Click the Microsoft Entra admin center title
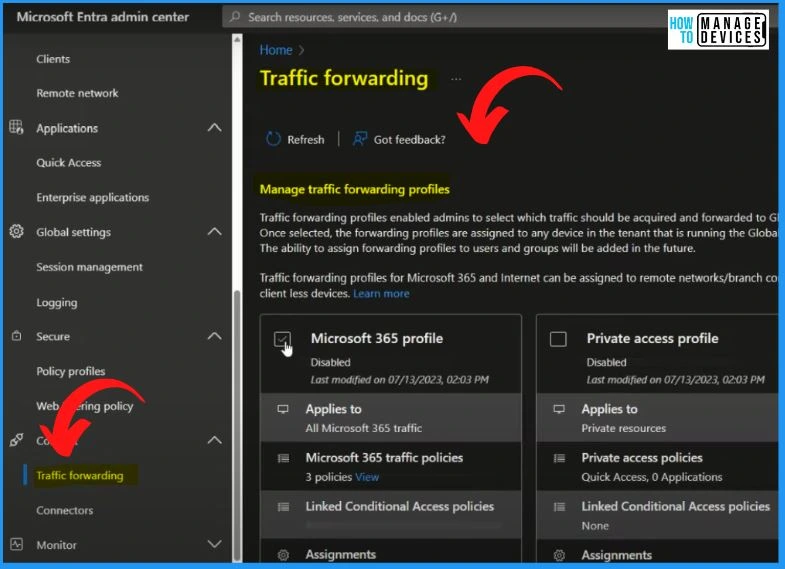 click(x=103, y=17)
